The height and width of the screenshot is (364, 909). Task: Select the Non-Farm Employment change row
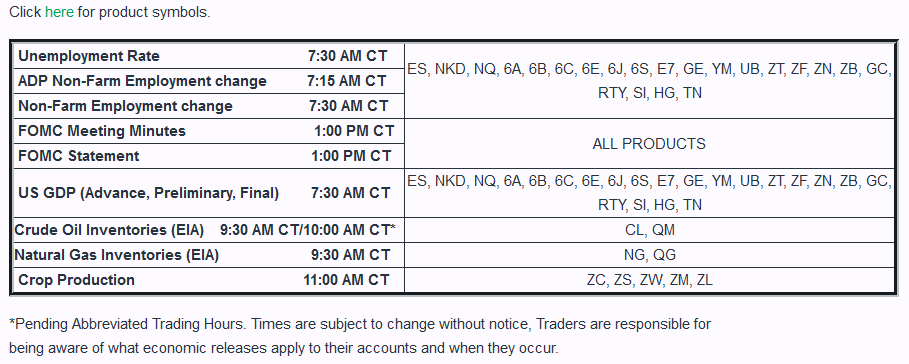[x=209, y=106]
